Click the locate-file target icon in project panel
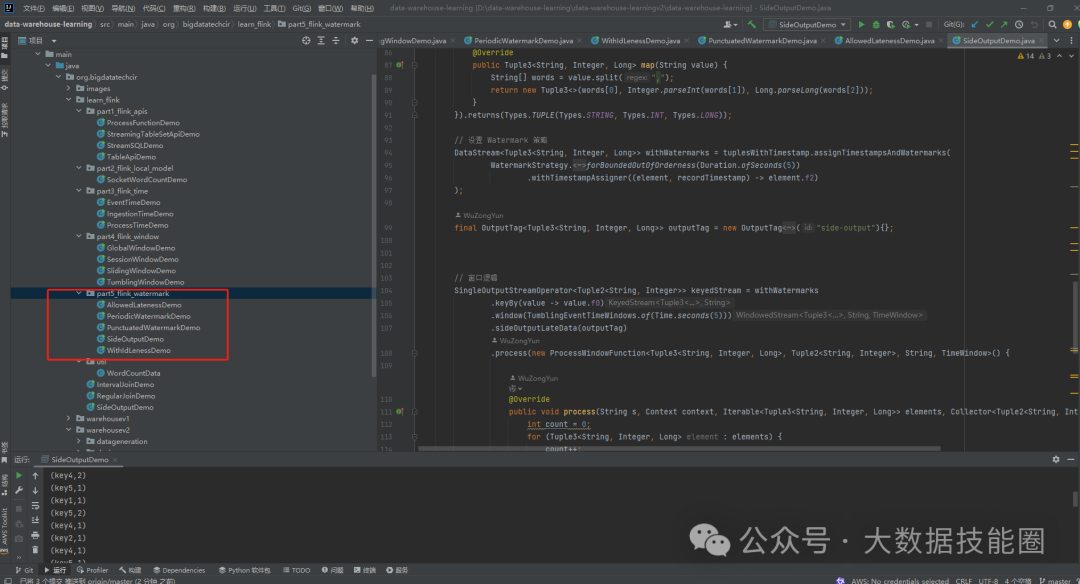This screenshot has width=1080, height=584. click(306, 41)
